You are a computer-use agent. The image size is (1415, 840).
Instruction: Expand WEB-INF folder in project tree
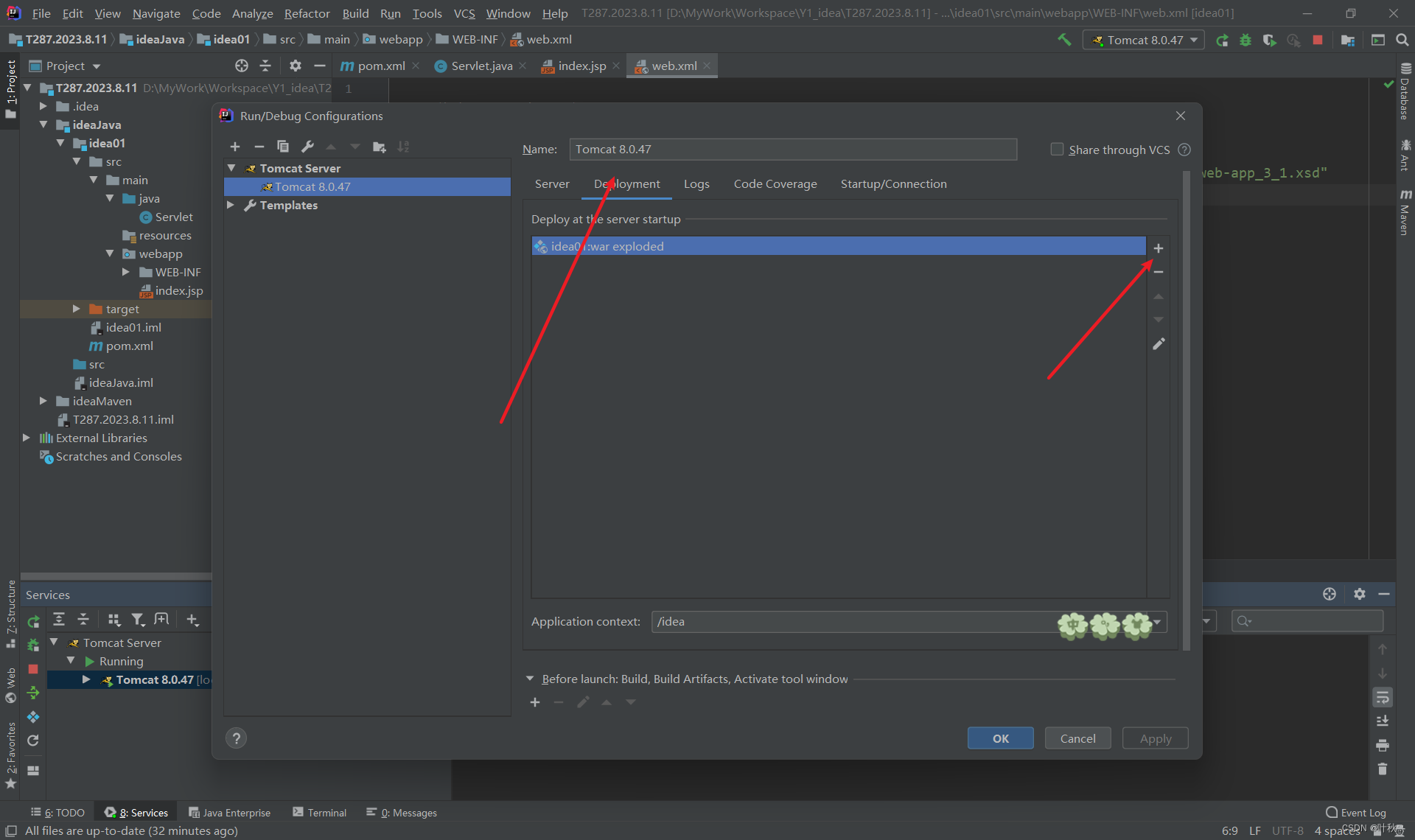click(126, 272)
